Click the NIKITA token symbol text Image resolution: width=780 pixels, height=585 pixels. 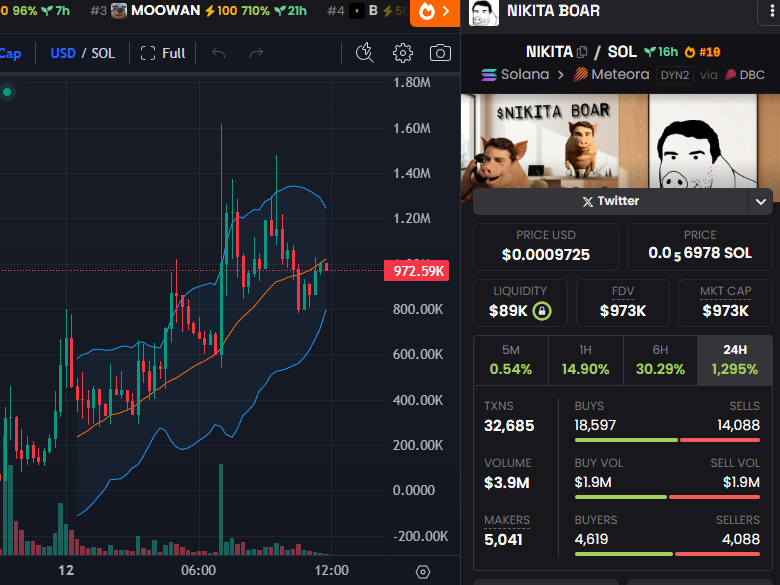(x=549, y=52)
